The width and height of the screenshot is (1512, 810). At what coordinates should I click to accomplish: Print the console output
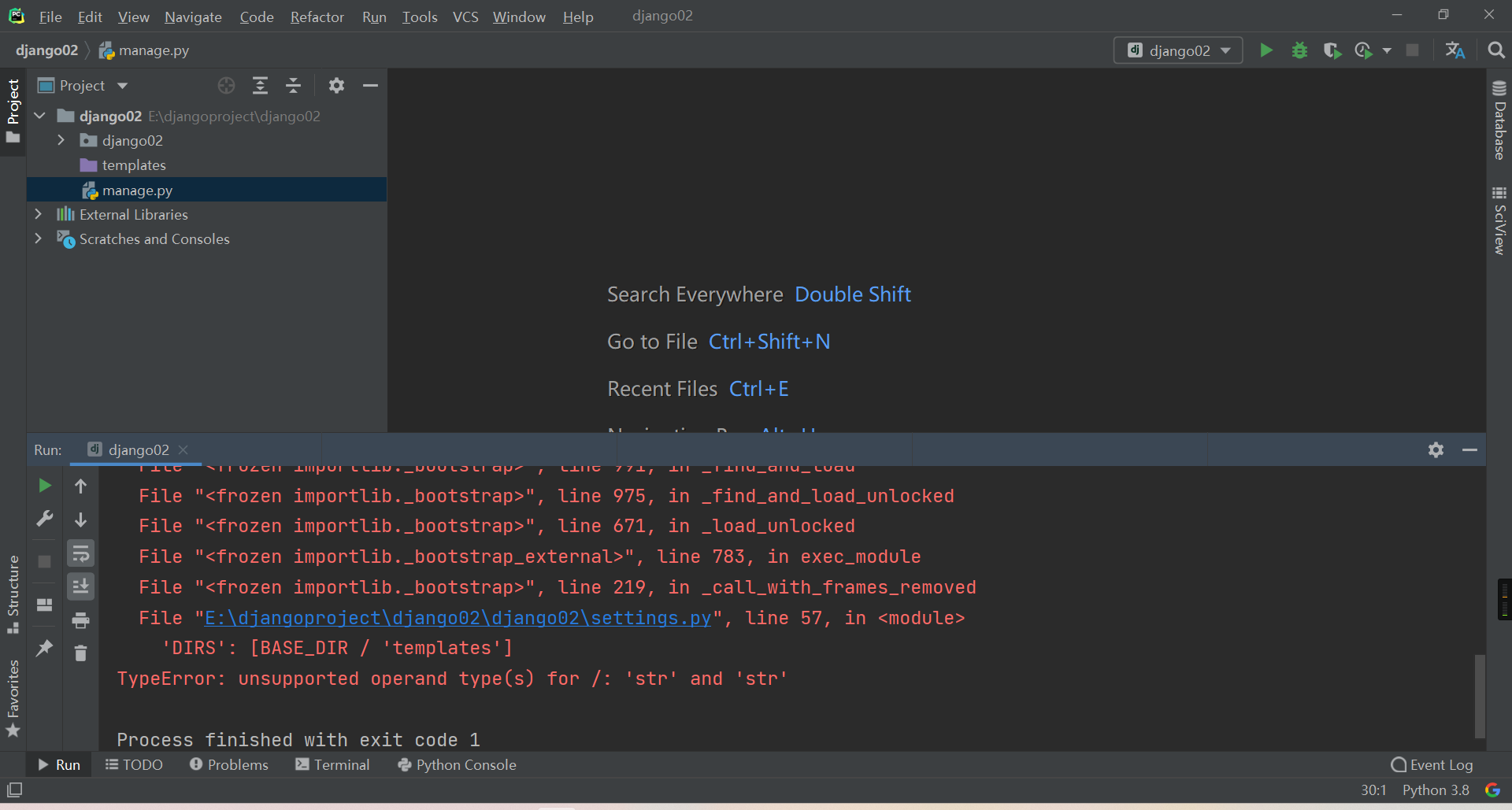pos(80,620)
